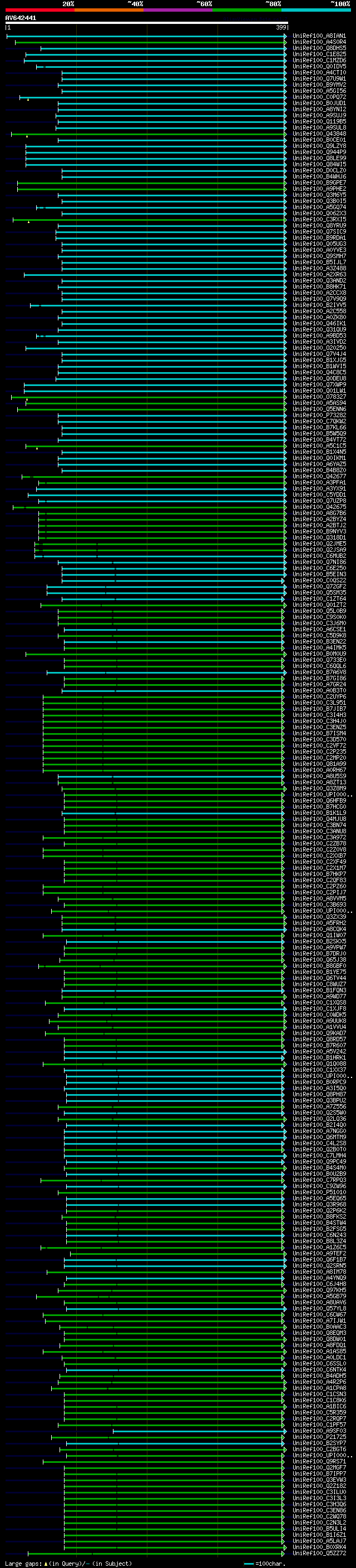356x1568 pixels.
Task: Select the UniRef100_Q8LE99 label
Action: point(319,159)
